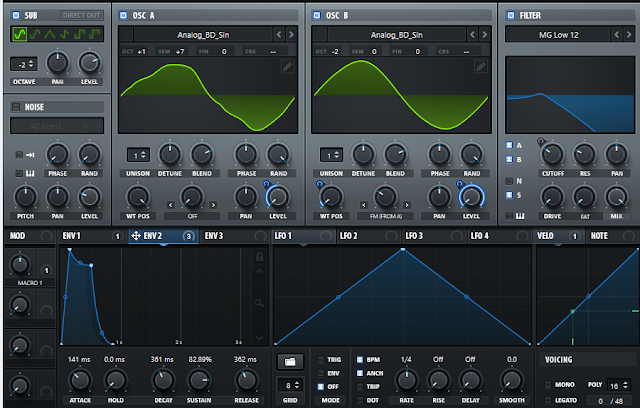Viewport: 640px width, 408px height.
Task: Disable the OSC A power switch
Action: (x=123, y=16)
